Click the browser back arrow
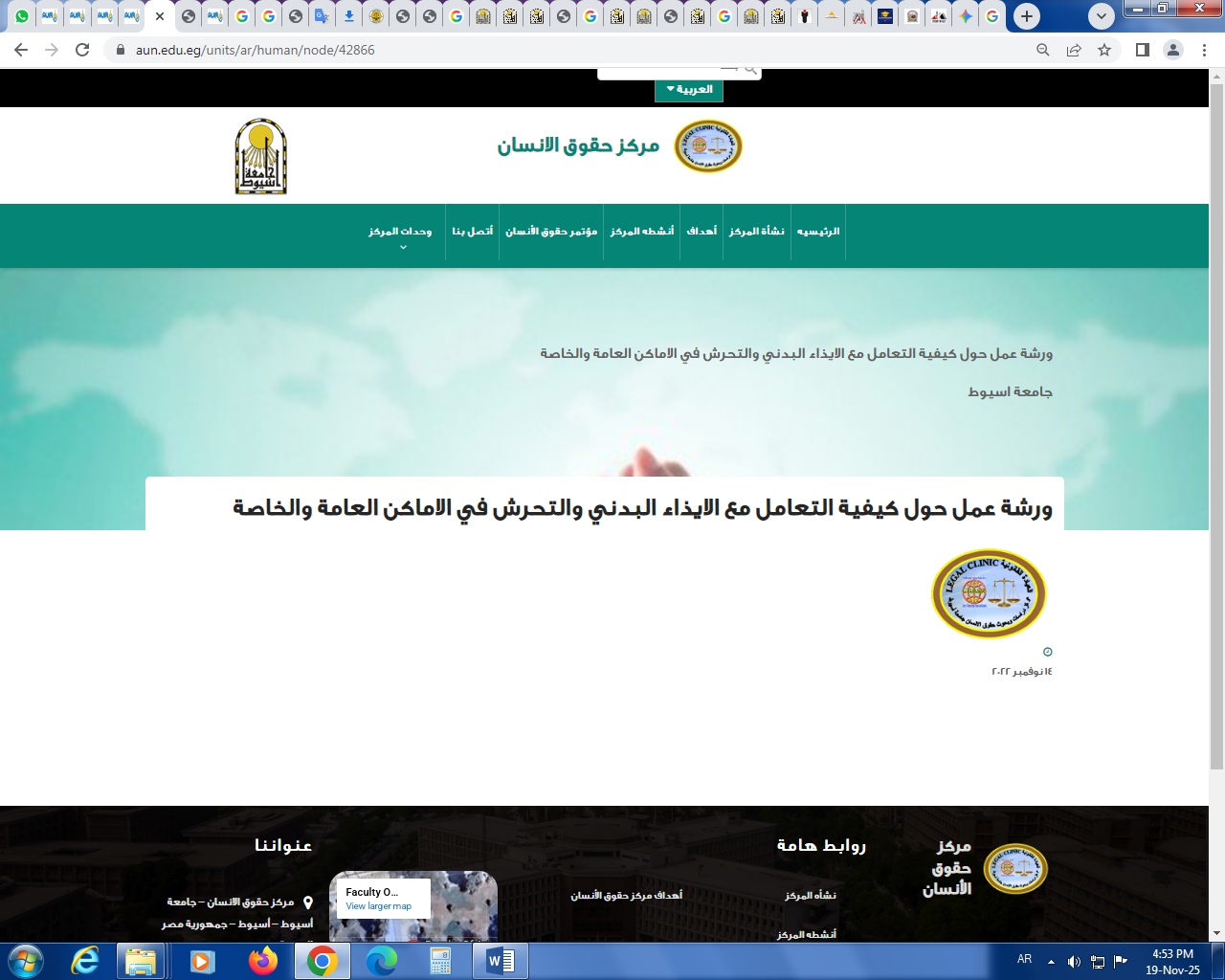 [x=21, y=50]
